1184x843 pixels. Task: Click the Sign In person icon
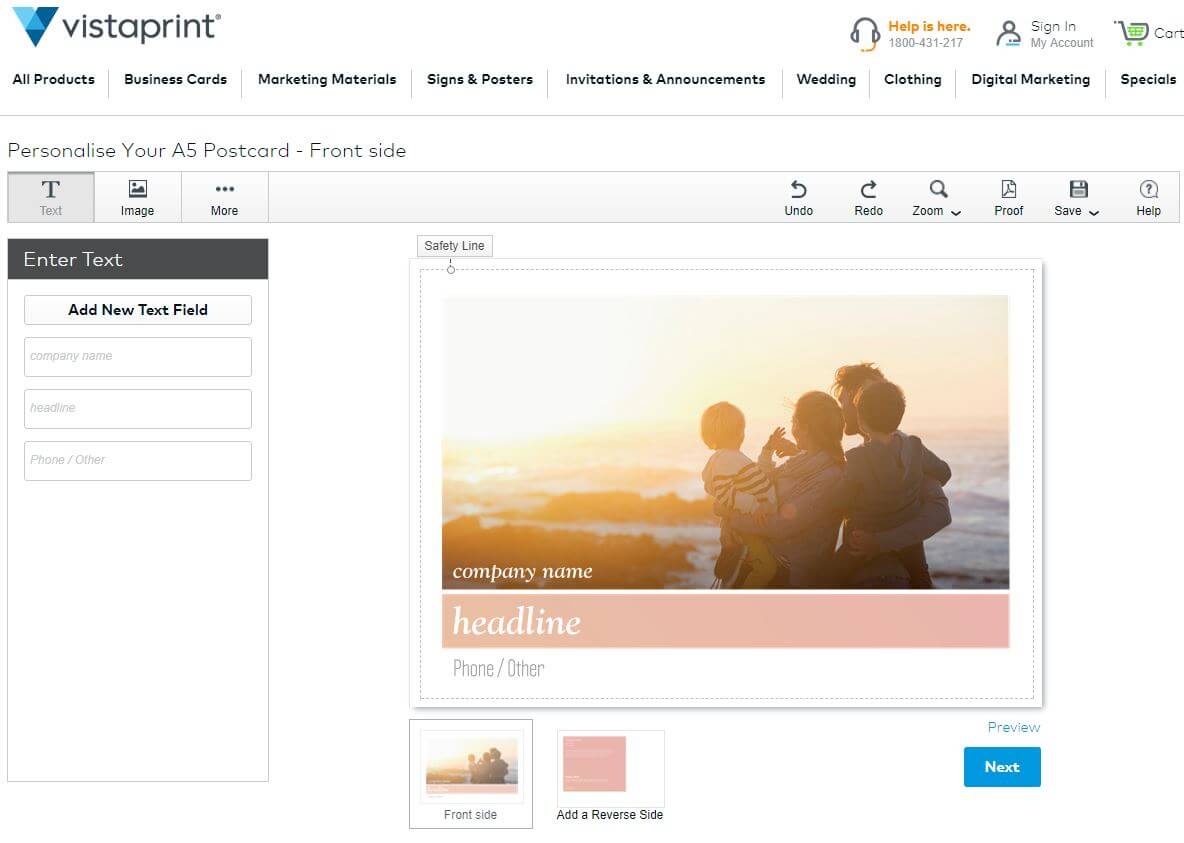point(1008,33)
